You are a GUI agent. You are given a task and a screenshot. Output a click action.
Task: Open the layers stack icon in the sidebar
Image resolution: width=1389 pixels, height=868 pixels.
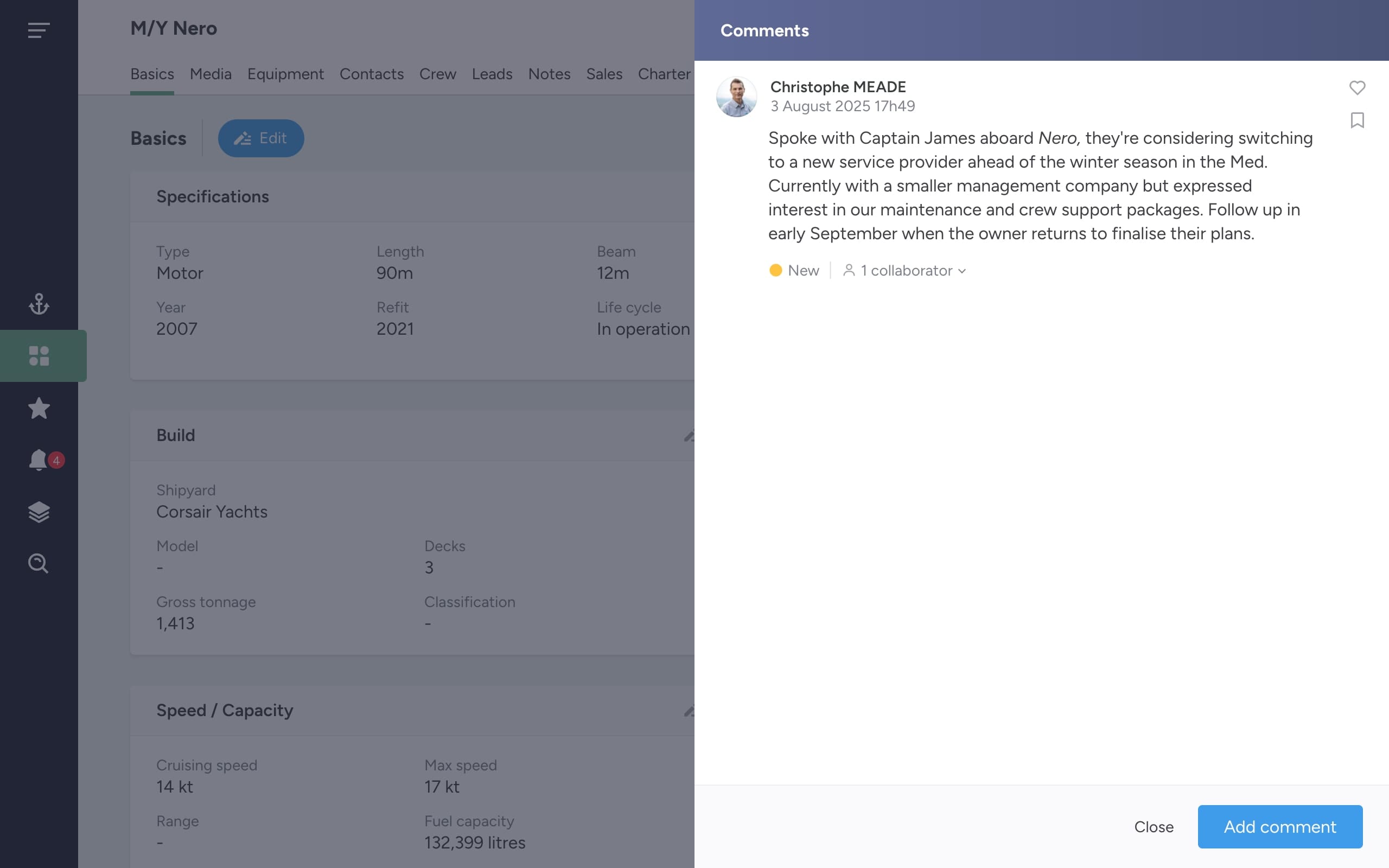pyautogui.click(x=39, y=512)
